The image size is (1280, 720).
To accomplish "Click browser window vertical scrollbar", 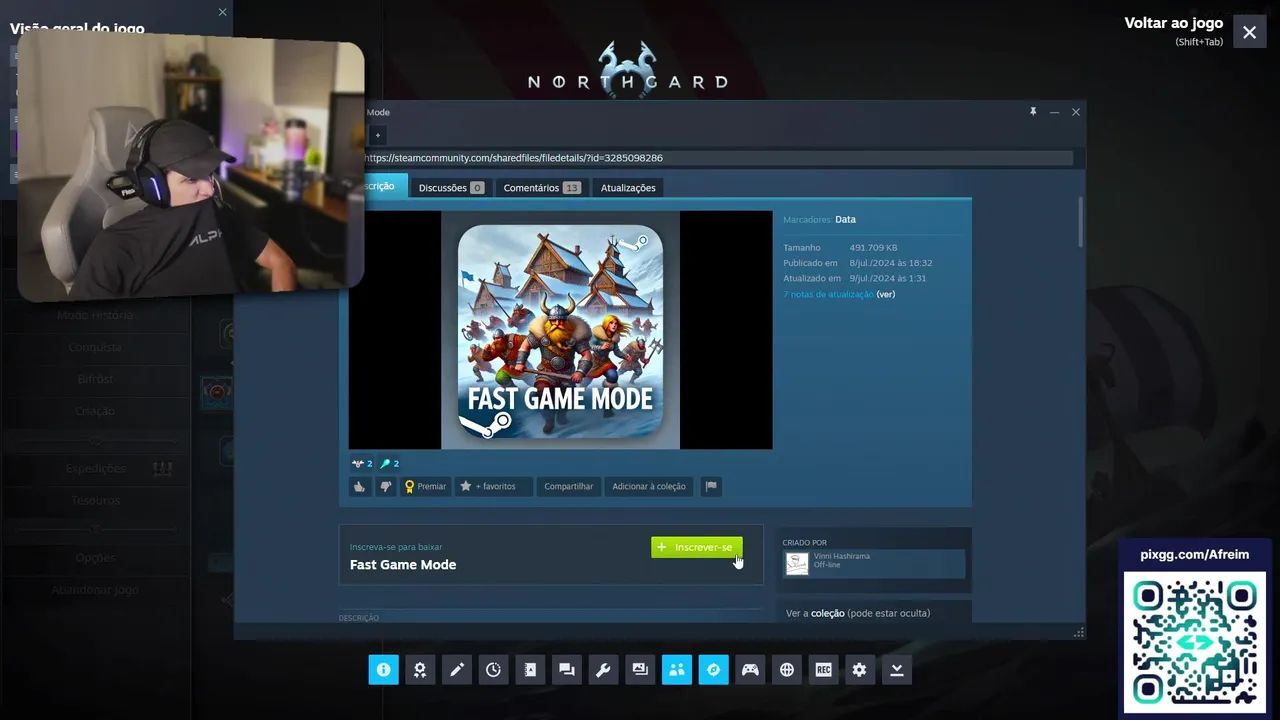I will [1080, 222].
